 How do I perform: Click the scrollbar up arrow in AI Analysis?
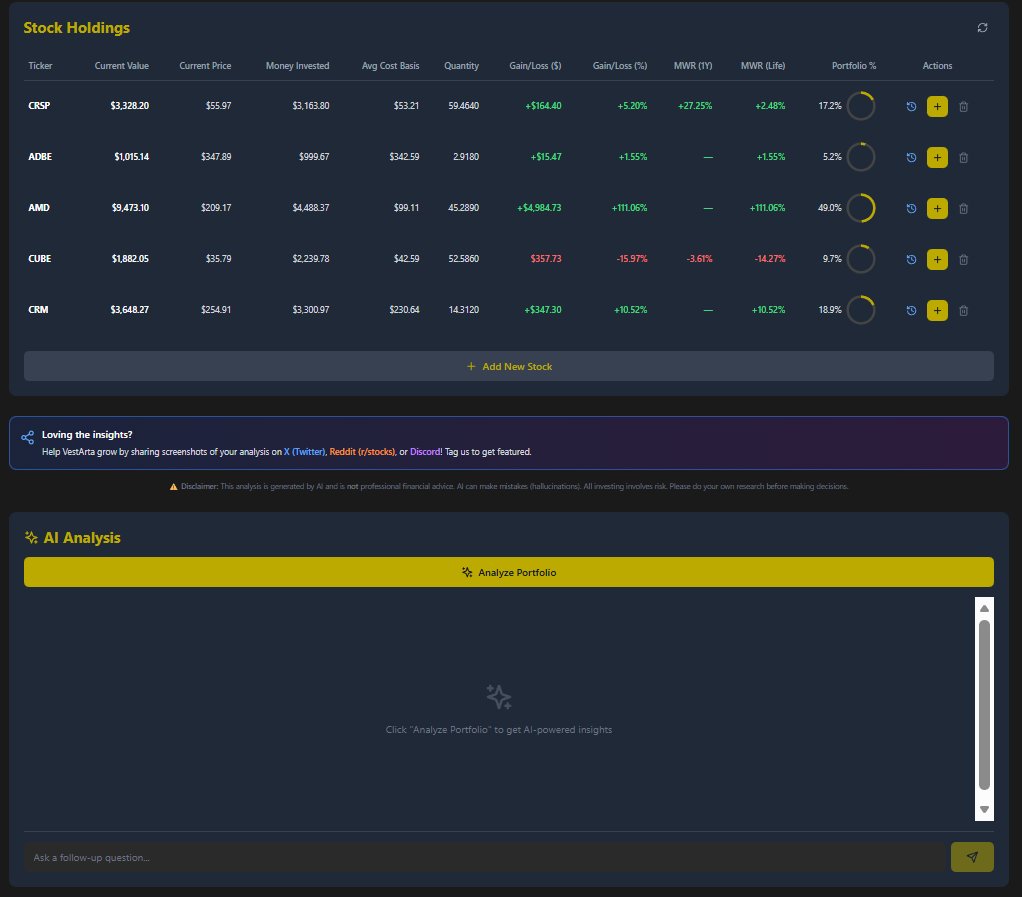click(984, 608)
